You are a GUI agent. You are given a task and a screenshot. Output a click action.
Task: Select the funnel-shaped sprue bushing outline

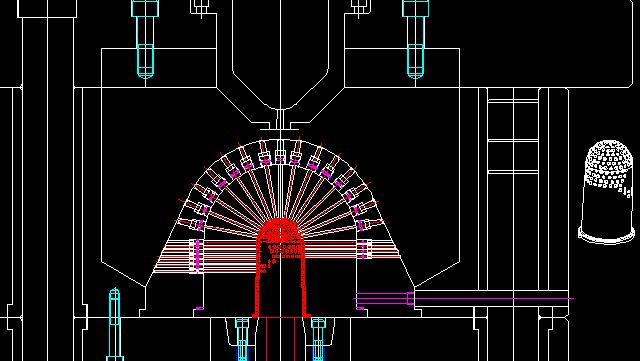pos(280,65)
